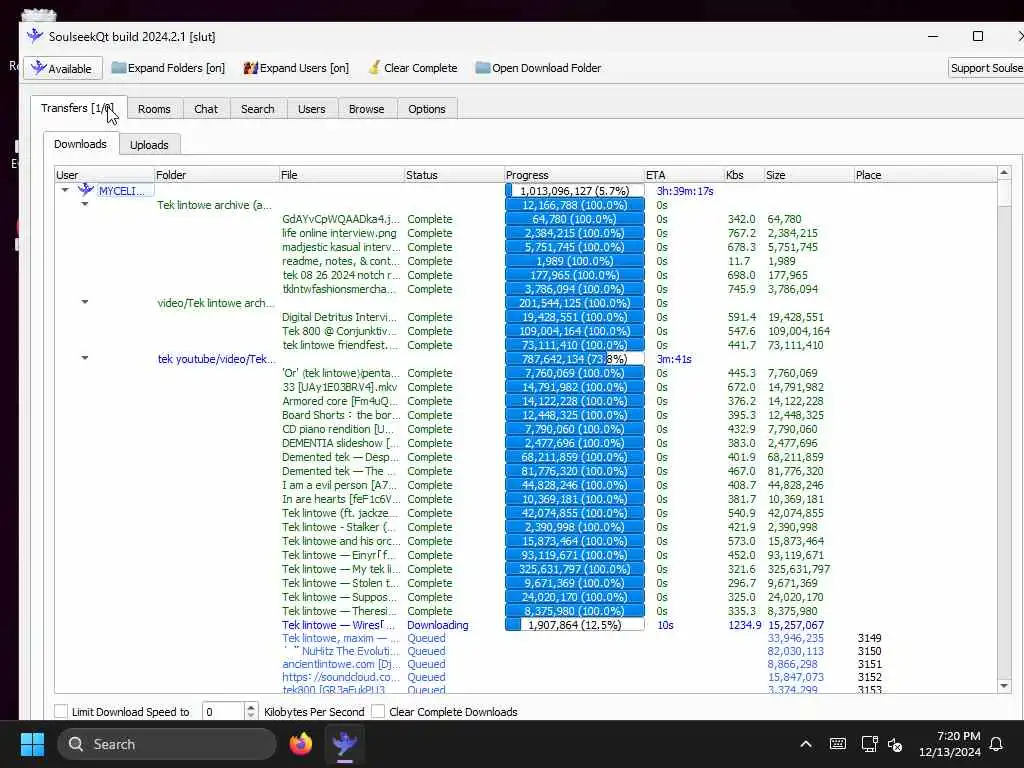Screen dimensions: 1024x768
Task: Switch to the Uploads sub-tab
Action: (149, 145)
